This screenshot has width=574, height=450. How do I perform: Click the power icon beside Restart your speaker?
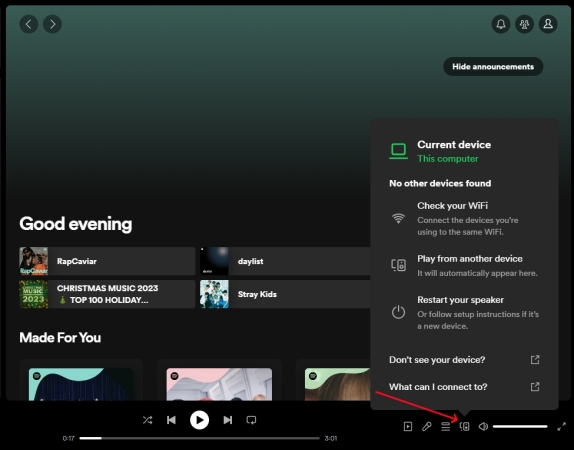point(398,312)
